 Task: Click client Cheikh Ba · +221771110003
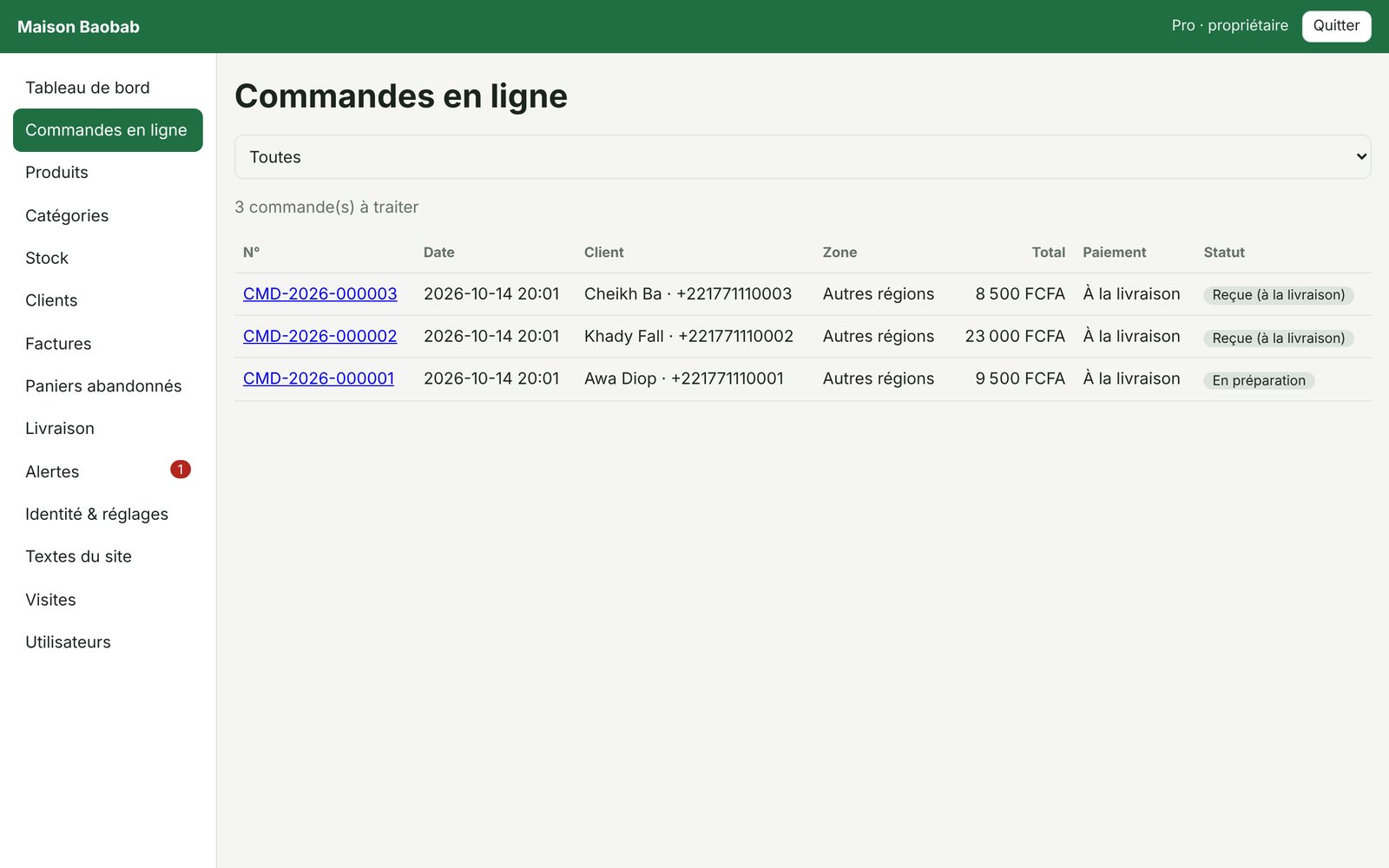[688, 294]
